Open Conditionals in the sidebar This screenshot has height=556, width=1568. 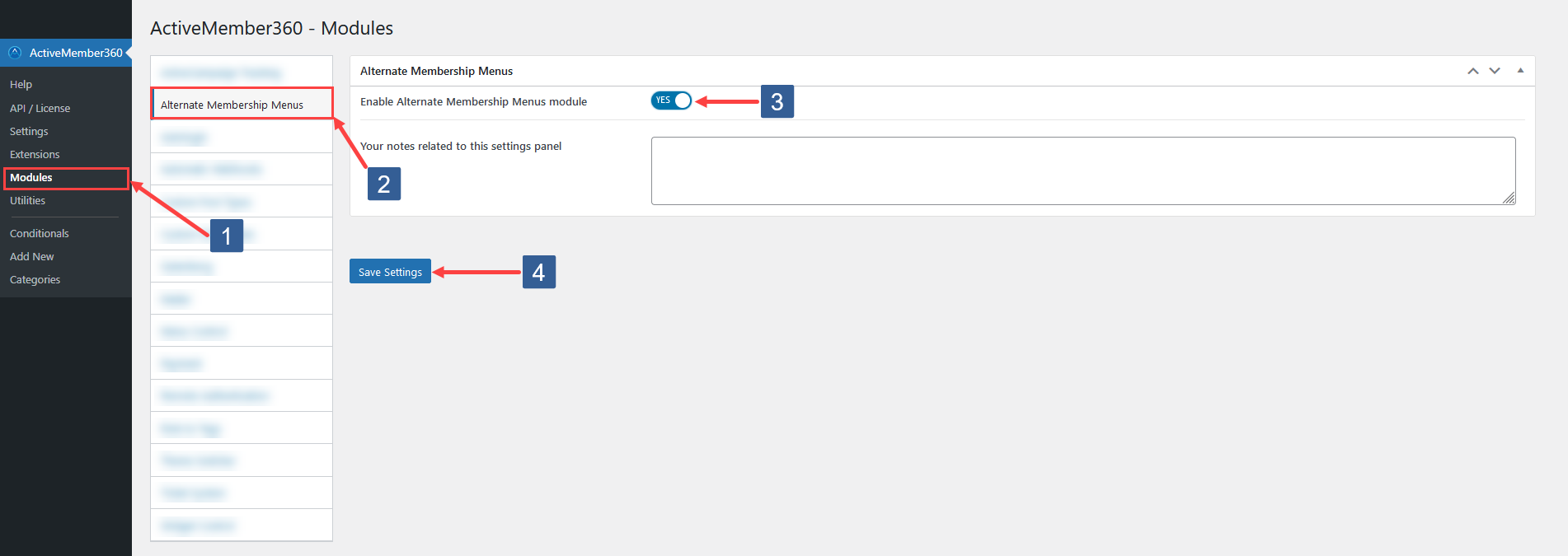39,233
